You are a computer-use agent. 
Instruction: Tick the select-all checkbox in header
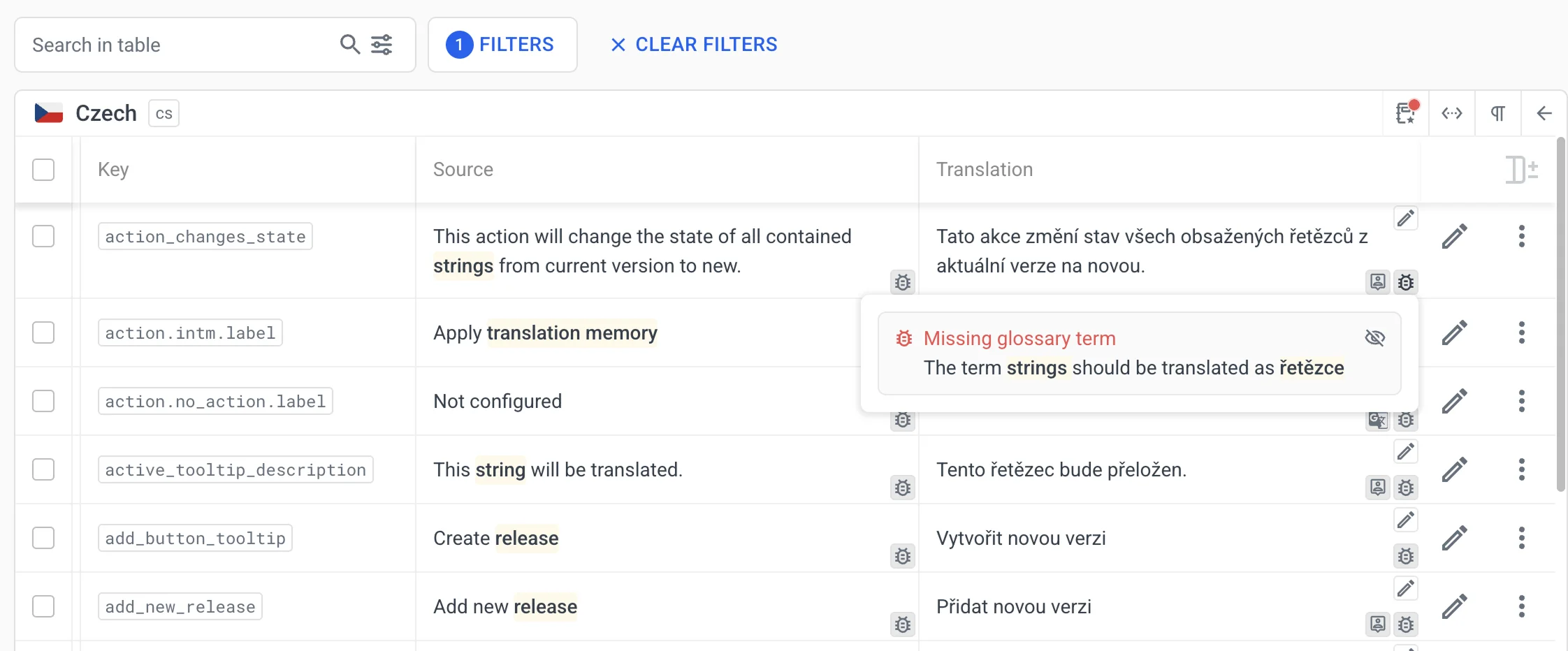click(43, 170)
